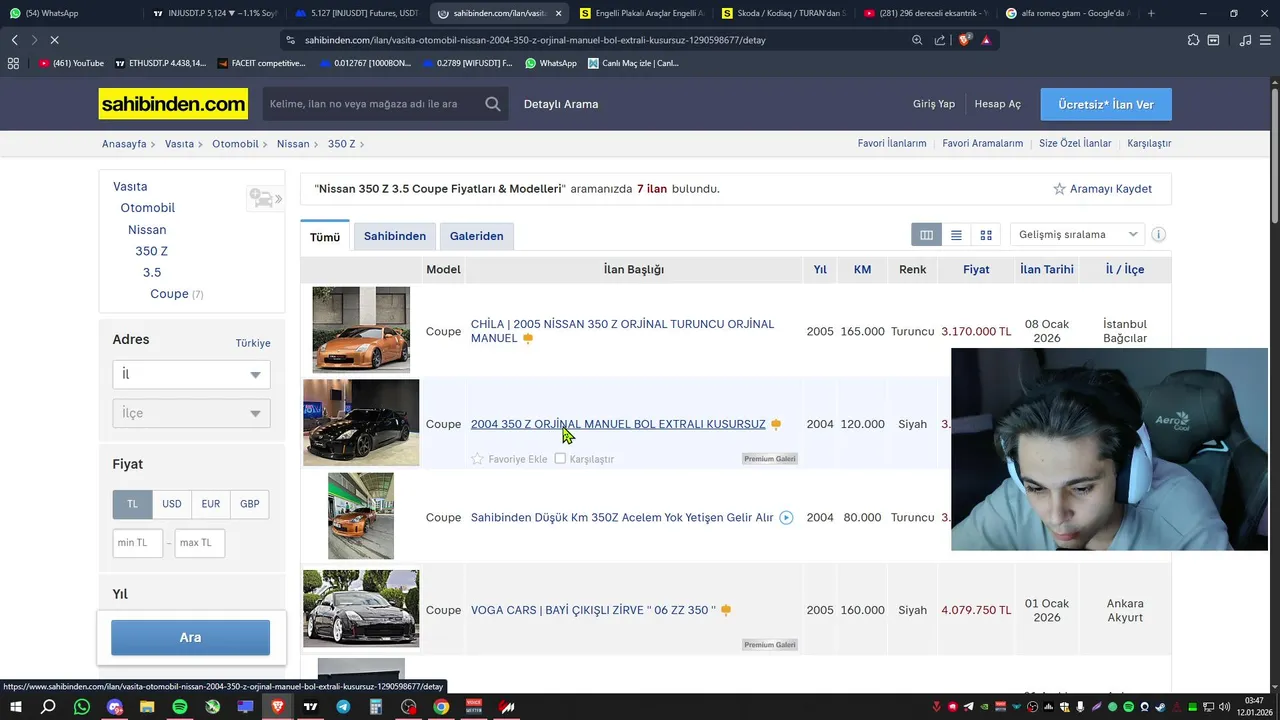Check the Karşılaştır box on 2004 350 Z listing
The image size is (1280, 720).
click(560, 459)
